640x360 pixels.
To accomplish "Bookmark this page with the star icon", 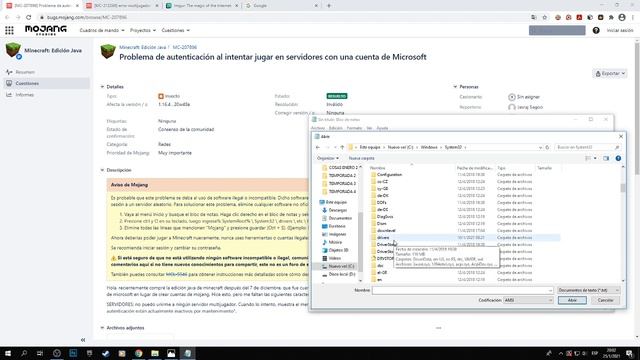I will 544,17.
